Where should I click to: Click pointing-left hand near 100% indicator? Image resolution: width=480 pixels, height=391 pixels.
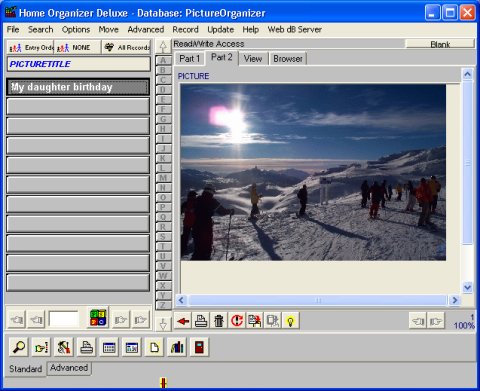coord(418,321)
